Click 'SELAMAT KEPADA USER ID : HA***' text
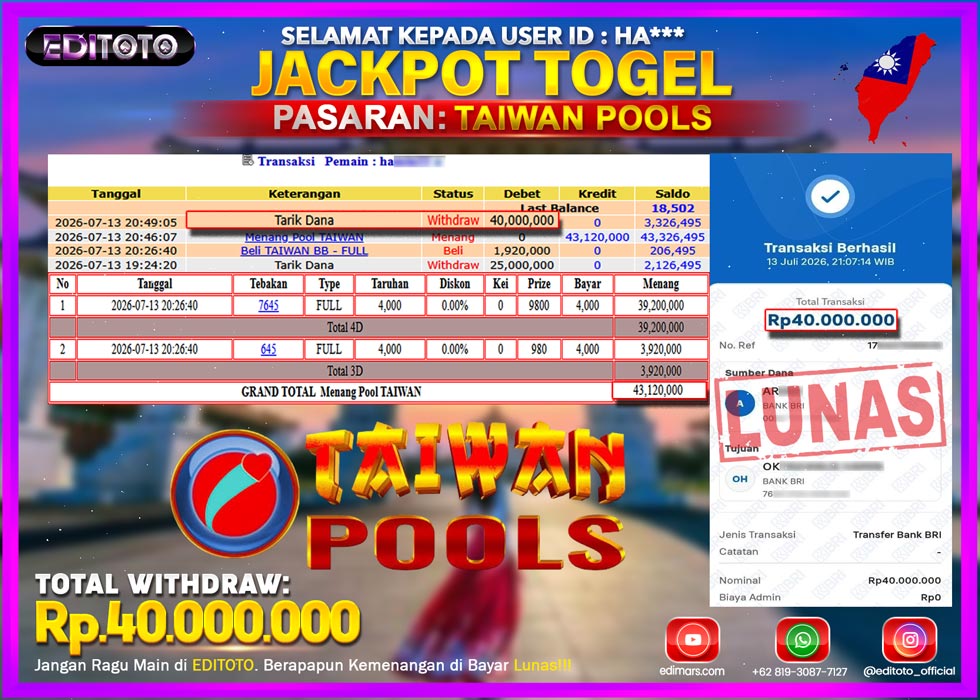 482,35
